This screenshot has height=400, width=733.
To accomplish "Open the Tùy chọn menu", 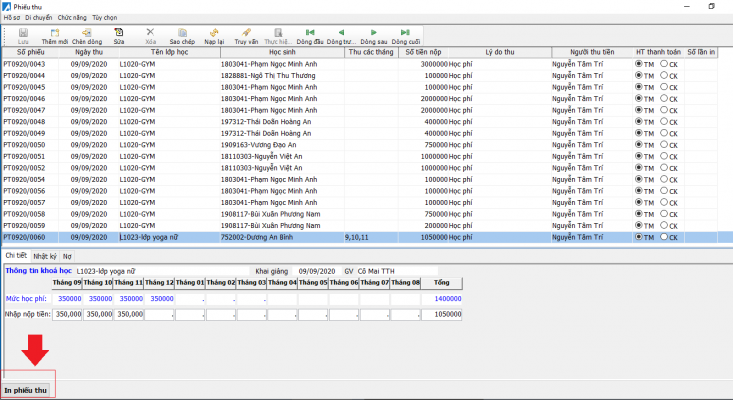I will click(x=105, y=18).
